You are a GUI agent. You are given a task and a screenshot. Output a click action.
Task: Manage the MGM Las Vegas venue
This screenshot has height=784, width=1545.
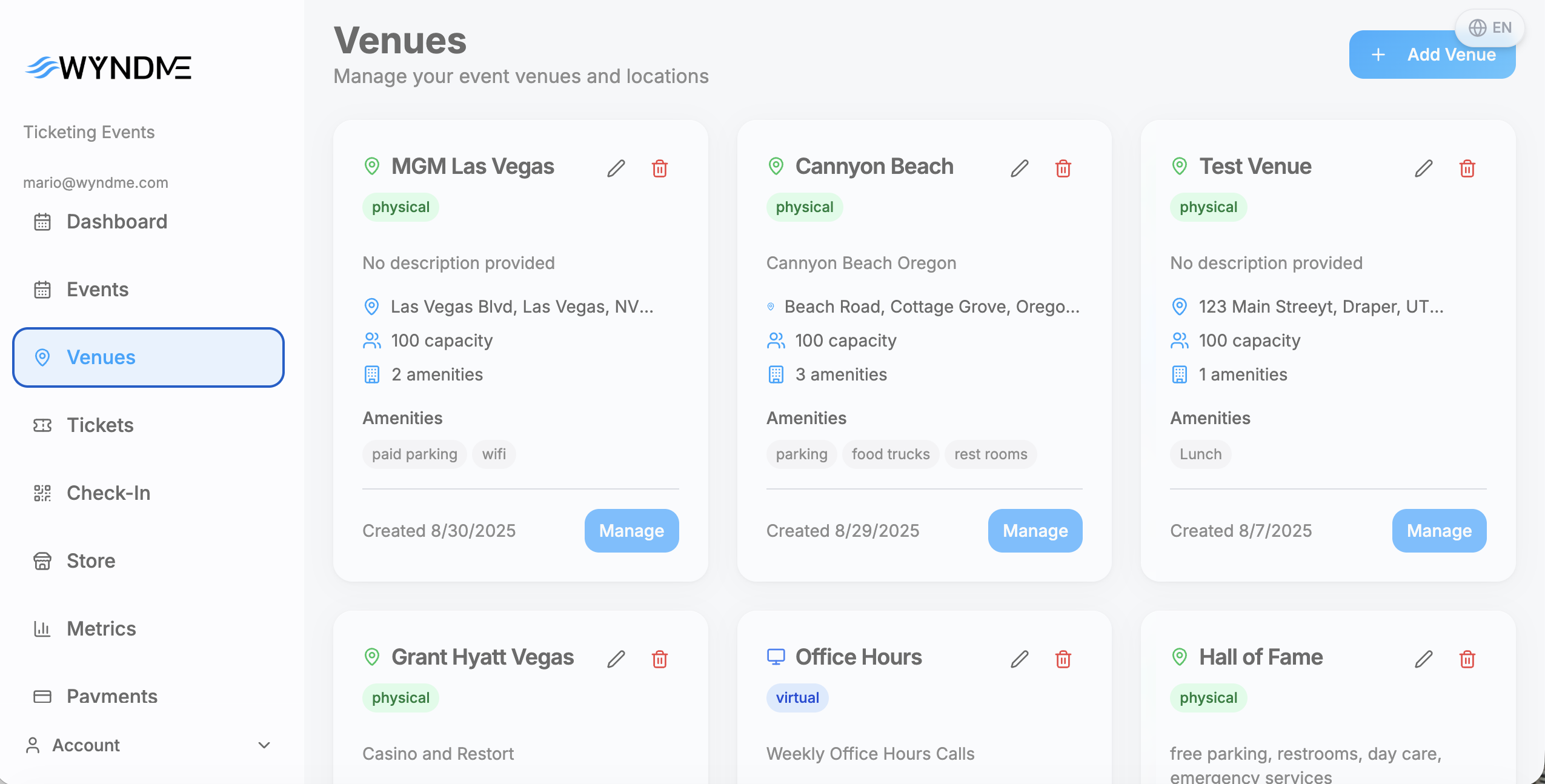point(631,531)
